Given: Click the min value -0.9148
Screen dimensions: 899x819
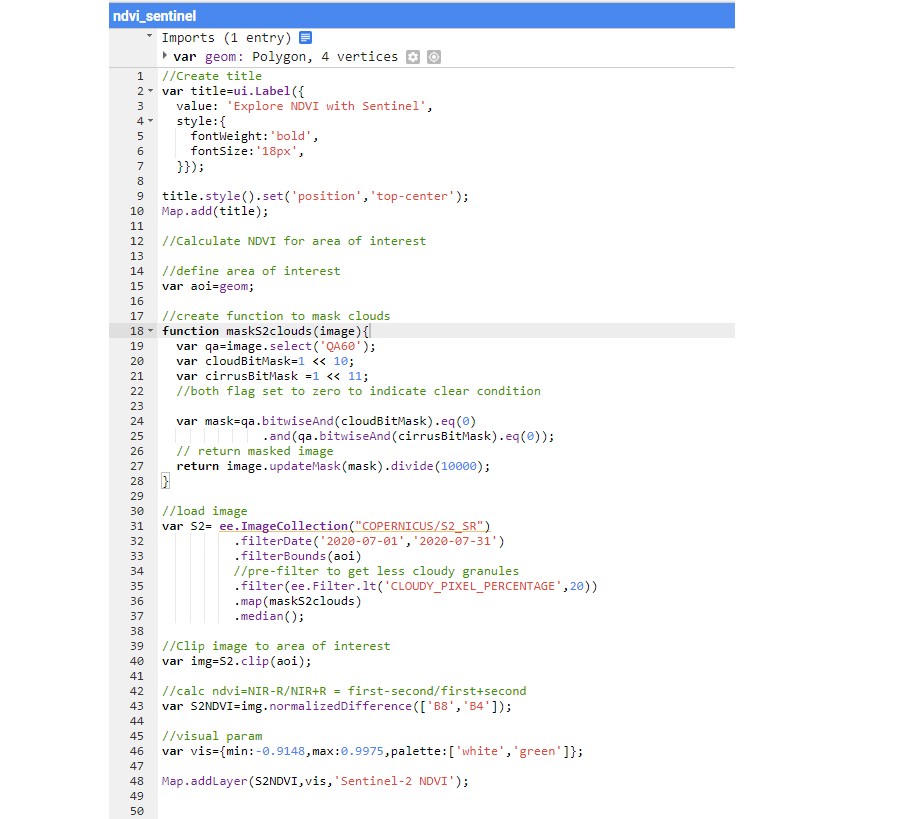Looking at the screenshot, I should tap(280, 751).
